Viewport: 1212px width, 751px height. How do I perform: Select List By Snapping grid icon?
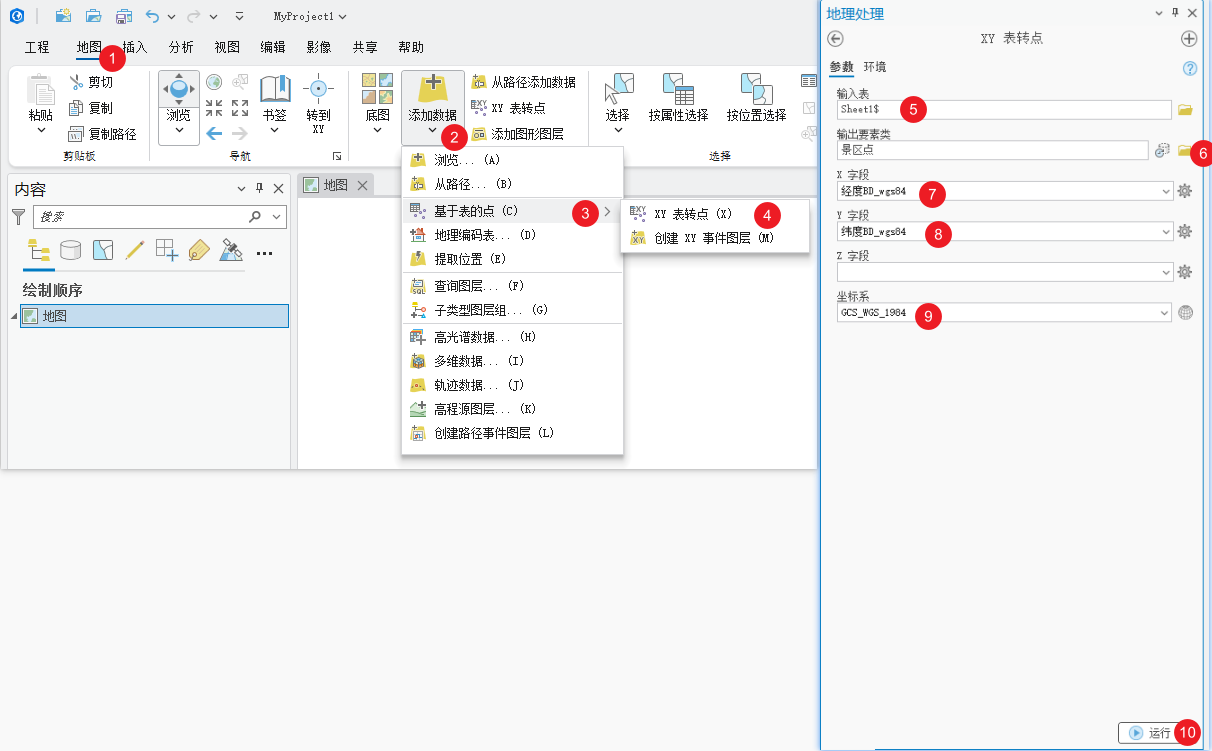coord(167,250)
